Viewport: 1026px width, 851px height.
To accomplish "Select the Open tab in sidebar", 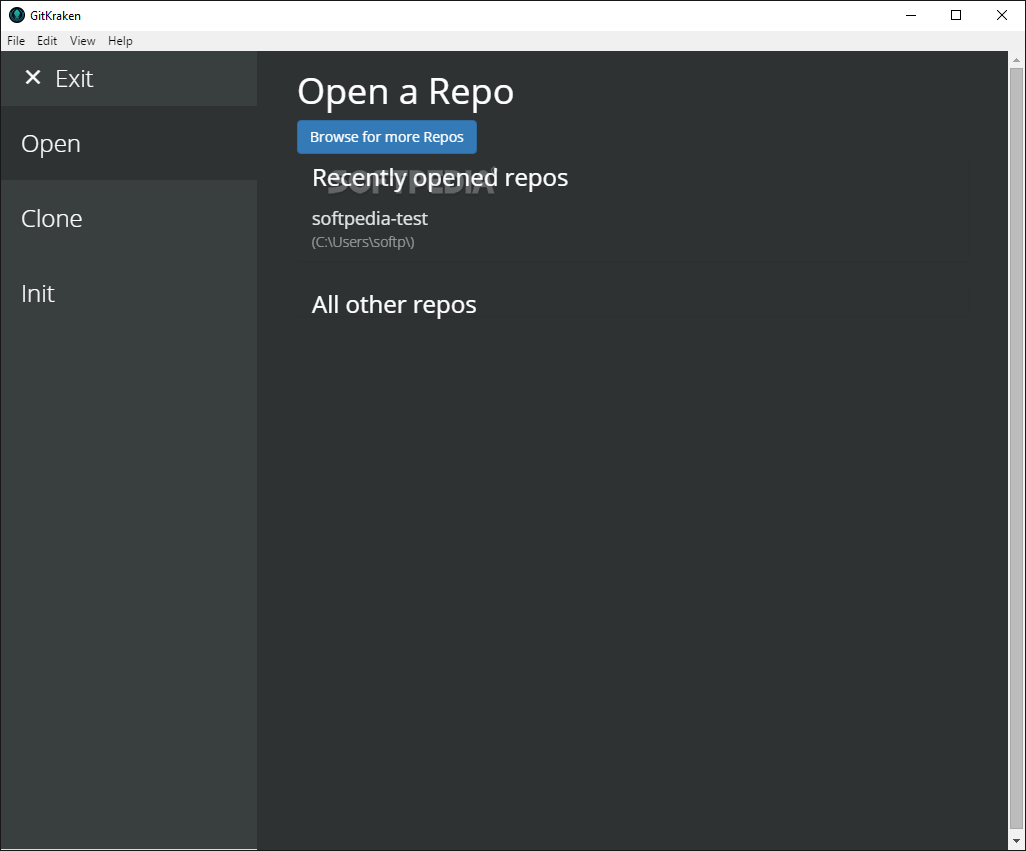I will (129, 143).
